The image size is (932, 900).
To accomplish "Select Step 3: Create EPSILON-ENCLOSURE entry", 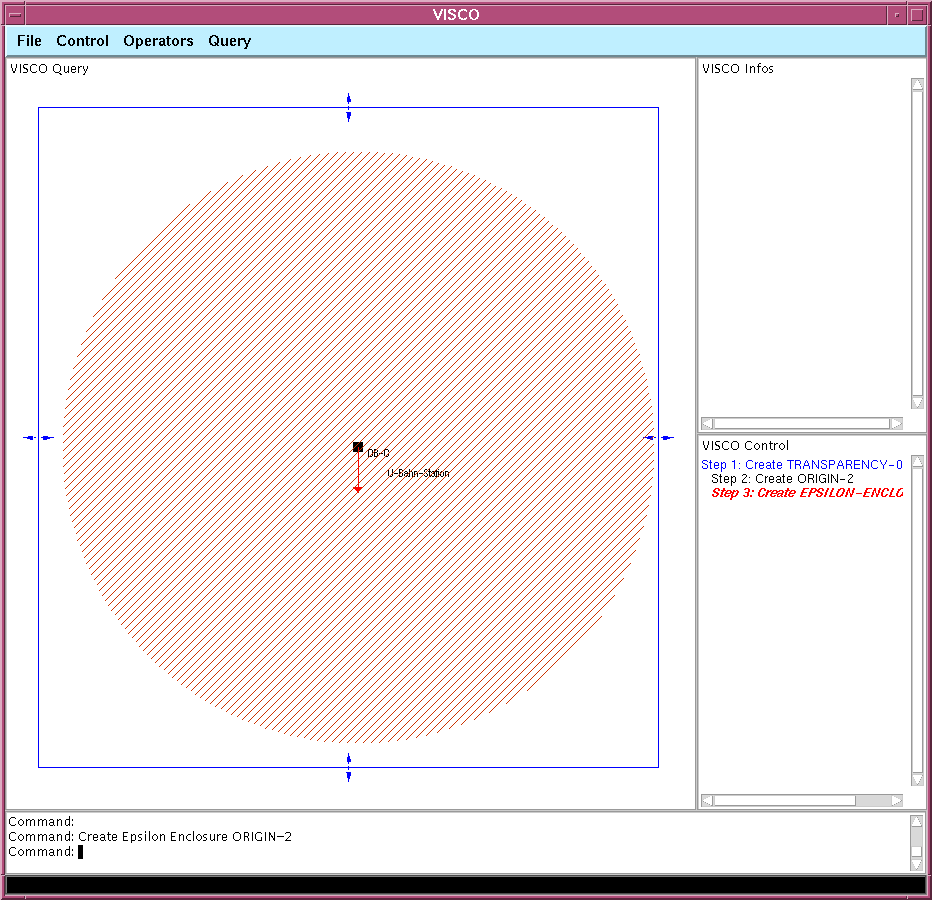I will [x=807, y=493].
